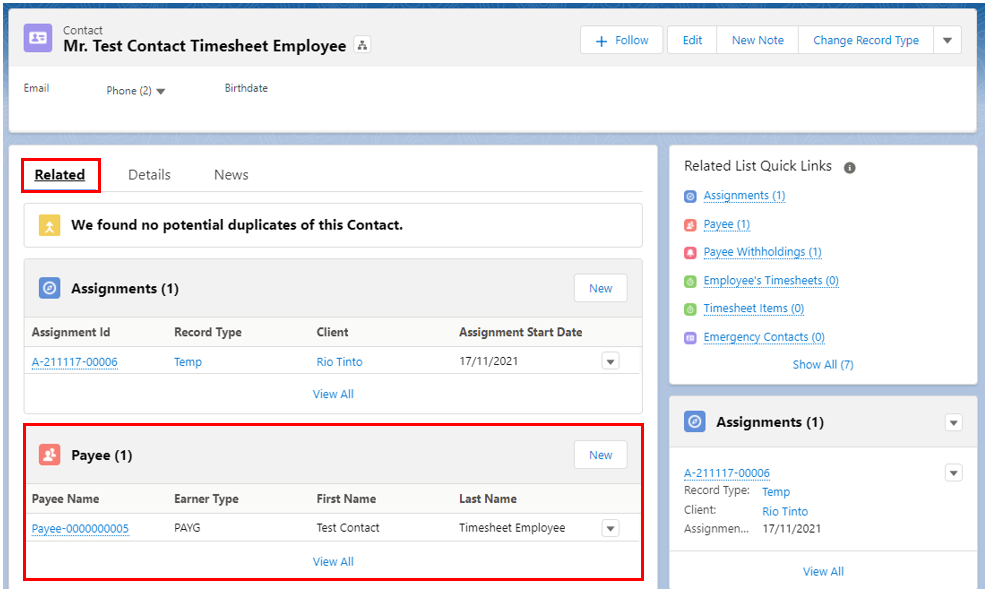Click the 17/11/2021 date cell in table
985x591 pixels.
coord(489,361)
